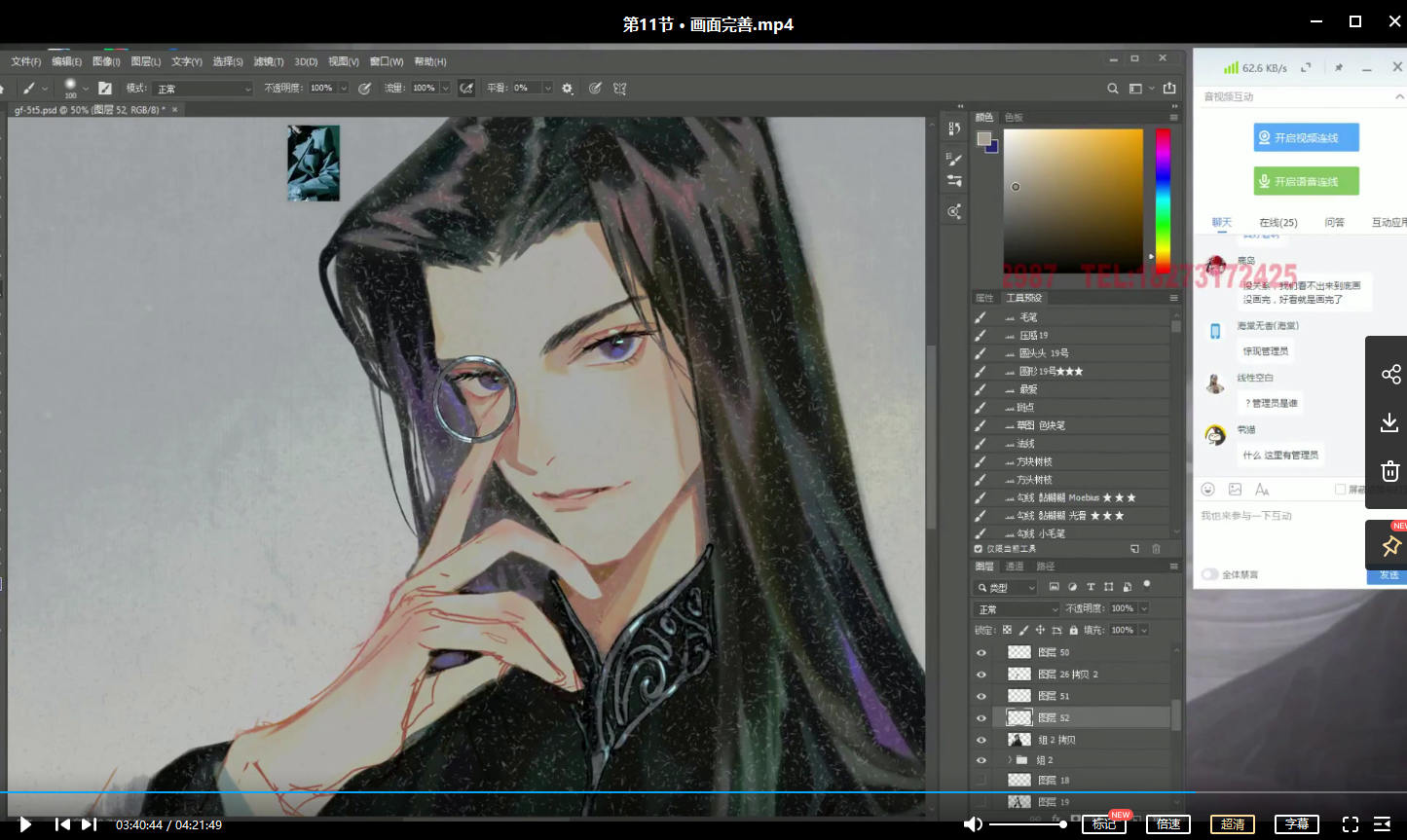Click the rainbow hue slider bar
This screenshot has width=1407, height=840.
click(x=1163, y=200)
